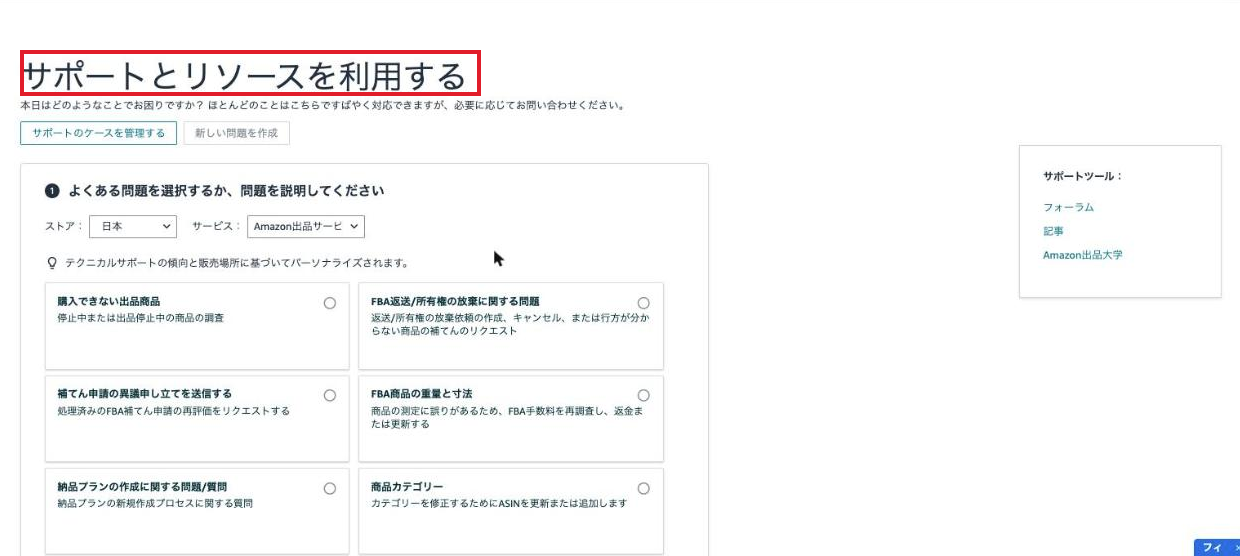Select the 納品プランの作成に関する問題/質問 radio button
Image resolution: width=1240 pixels, height=556 pixels.
(330, 489)
